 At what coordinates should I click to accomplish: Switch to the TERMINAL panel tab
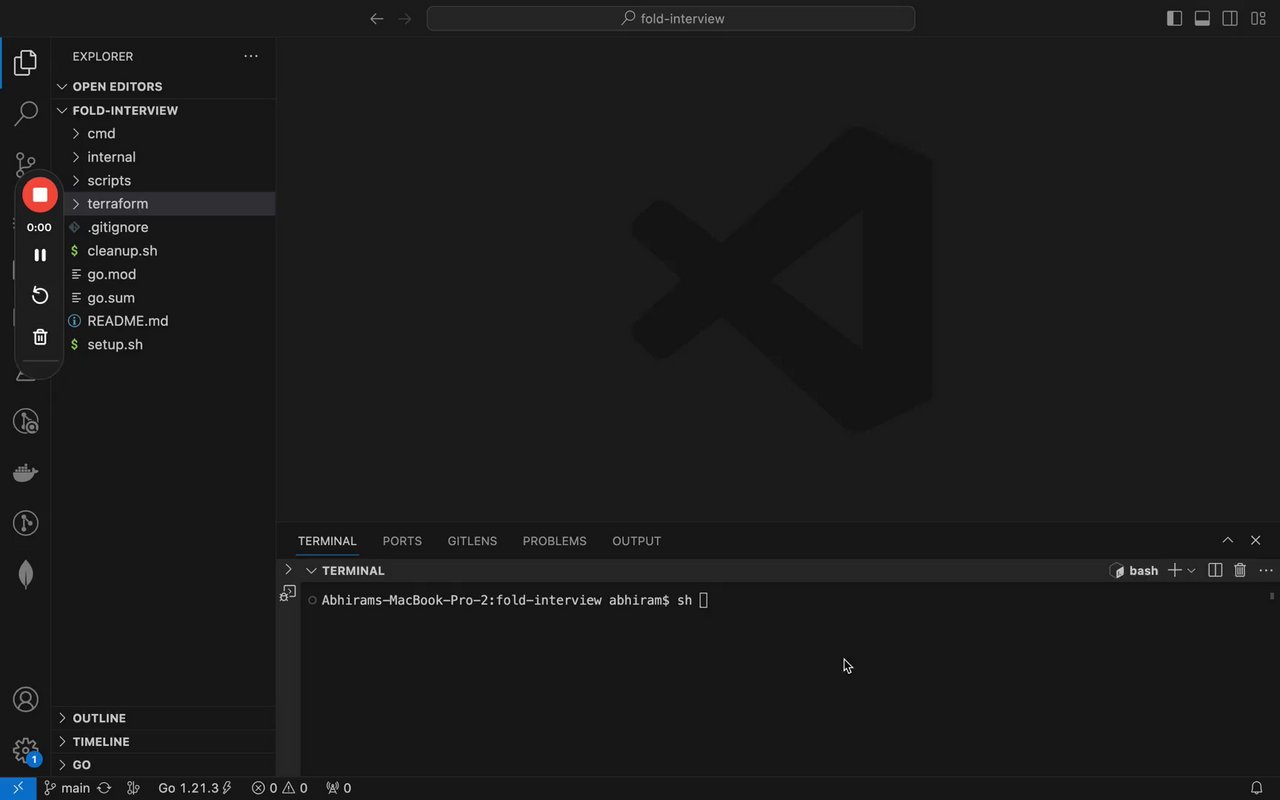pos(327,541)
